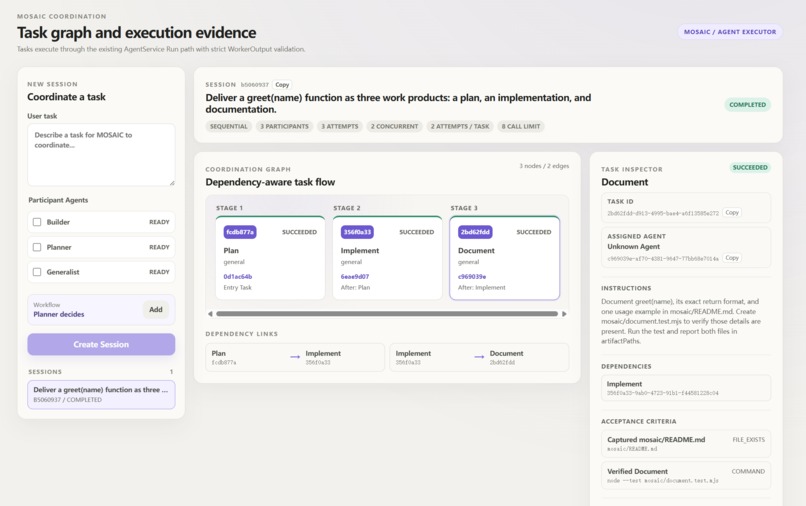Click the Generalist READY status

tap(159, 272)
